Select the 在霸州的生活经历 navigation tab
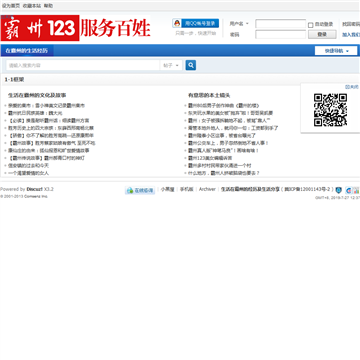 (x=27, y=51)
